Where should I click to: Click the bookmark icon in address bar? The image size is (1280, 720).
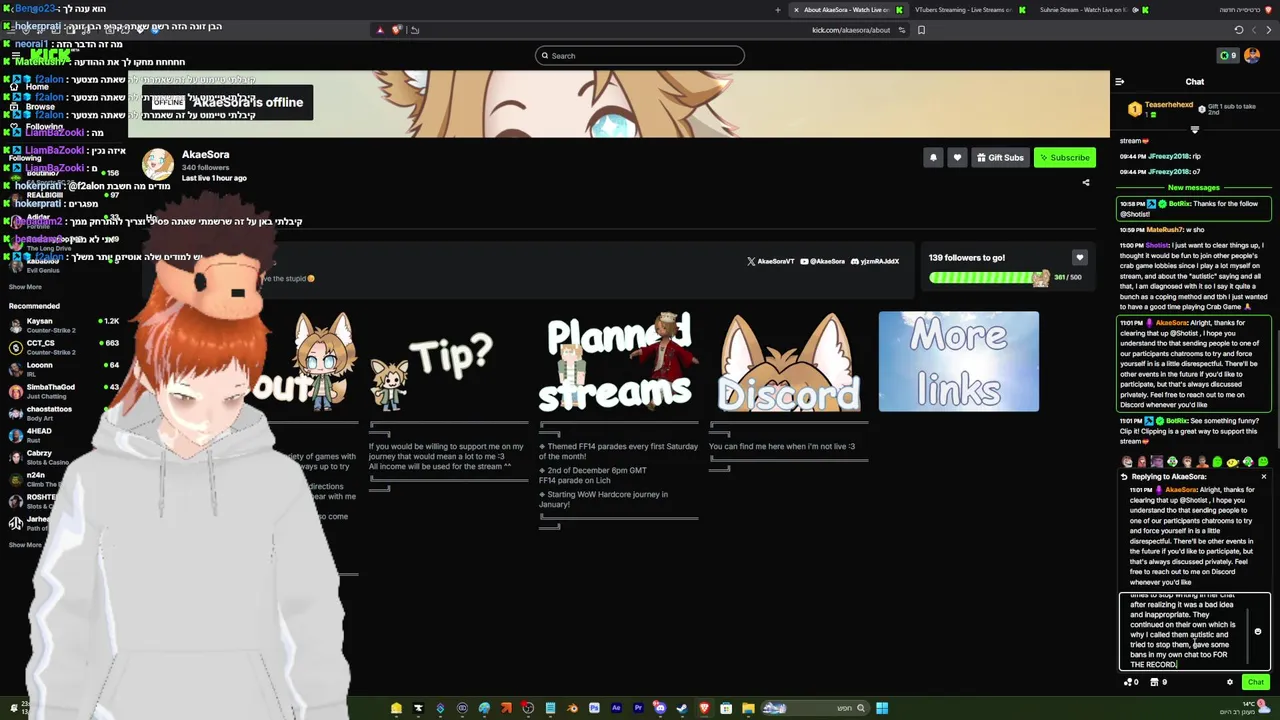coord(921,30)
